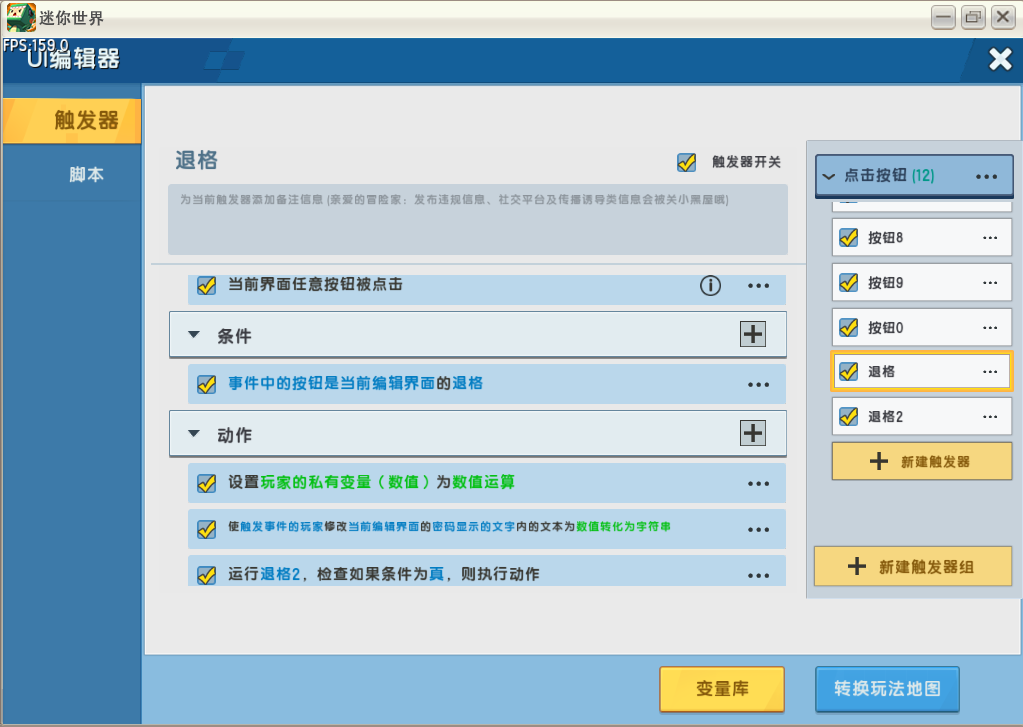
Task: Select the 退格2 trigger row
Action: click(x=922, y=416)
